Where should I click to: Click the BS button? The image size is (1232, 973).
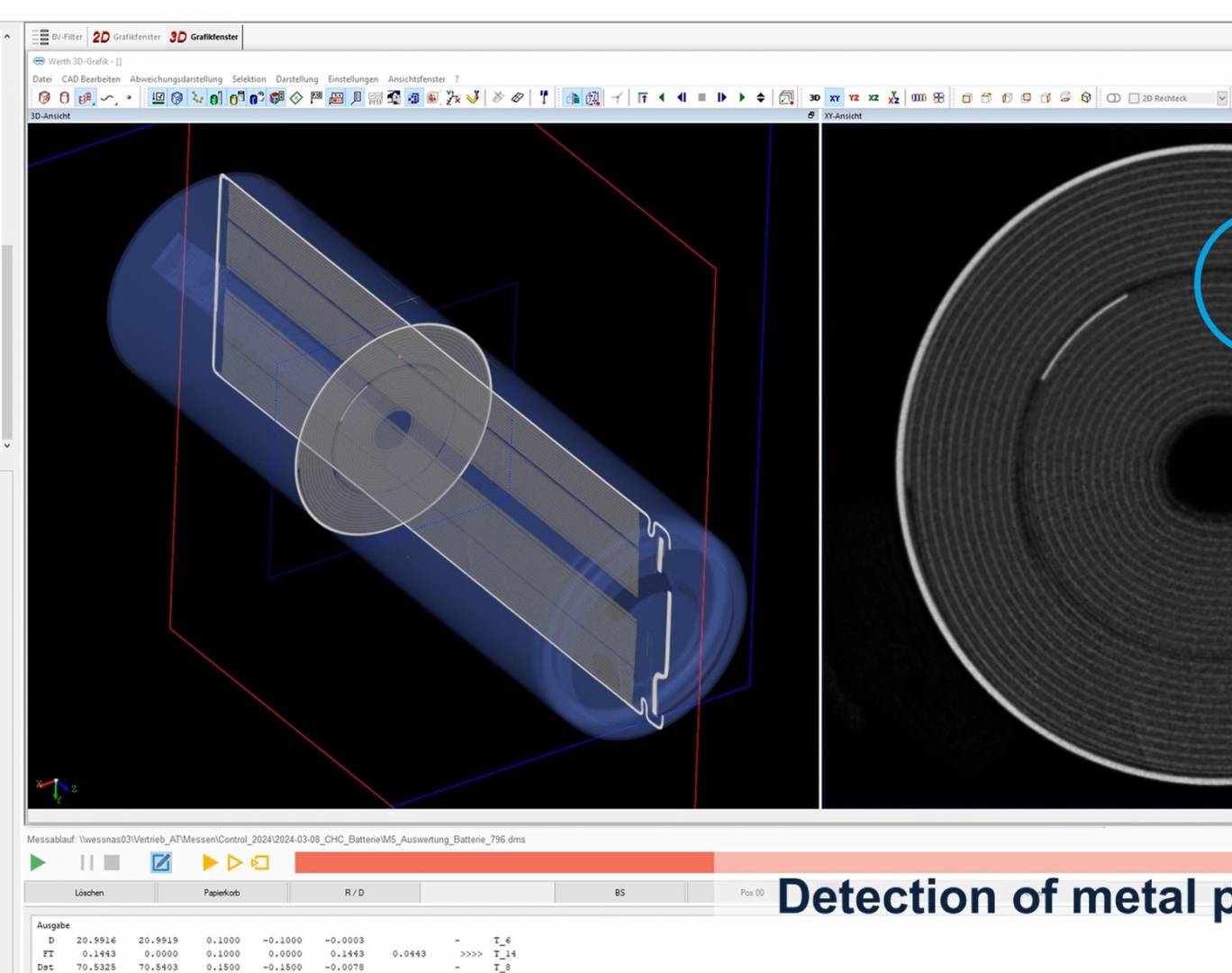point(620,893)
